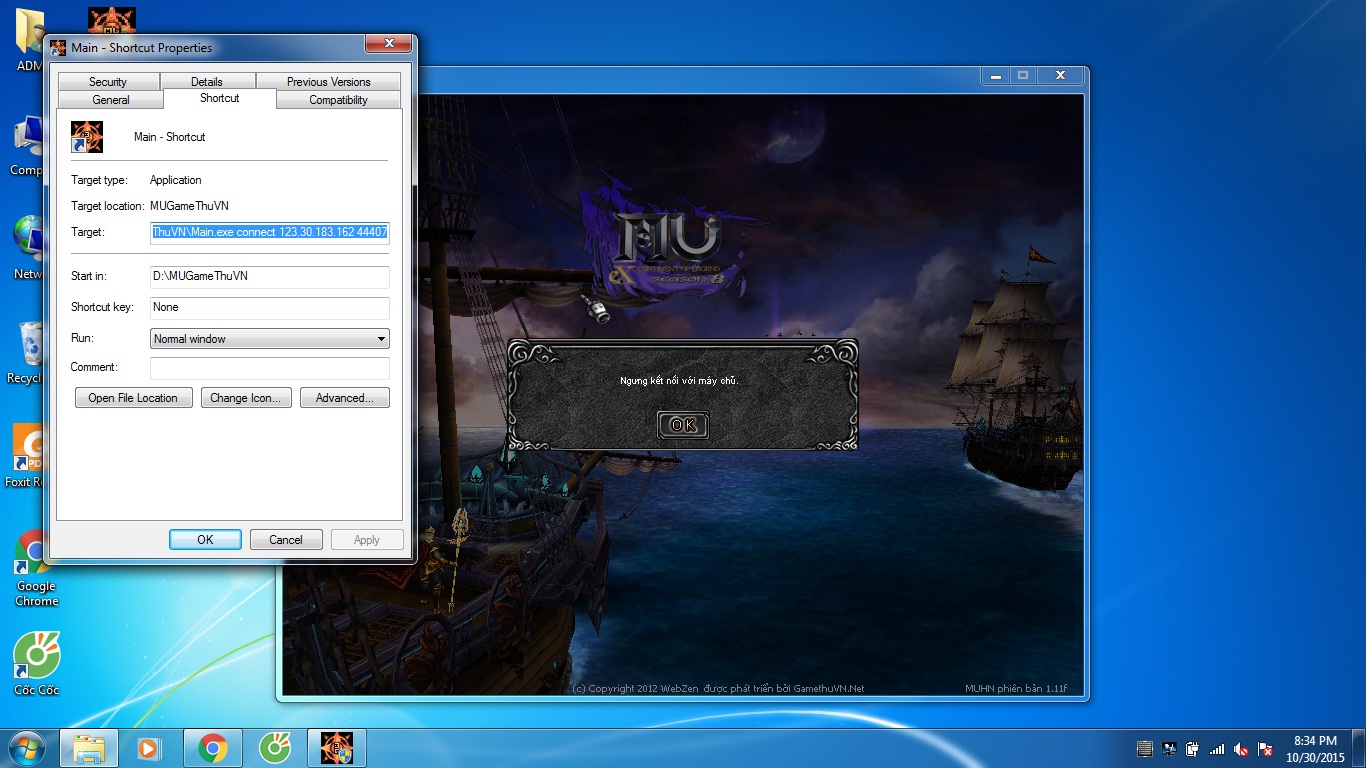Click the title bar icon of Shortcut Properties
This screenshot has width=1366, height=768.
[x=58, y=48]
